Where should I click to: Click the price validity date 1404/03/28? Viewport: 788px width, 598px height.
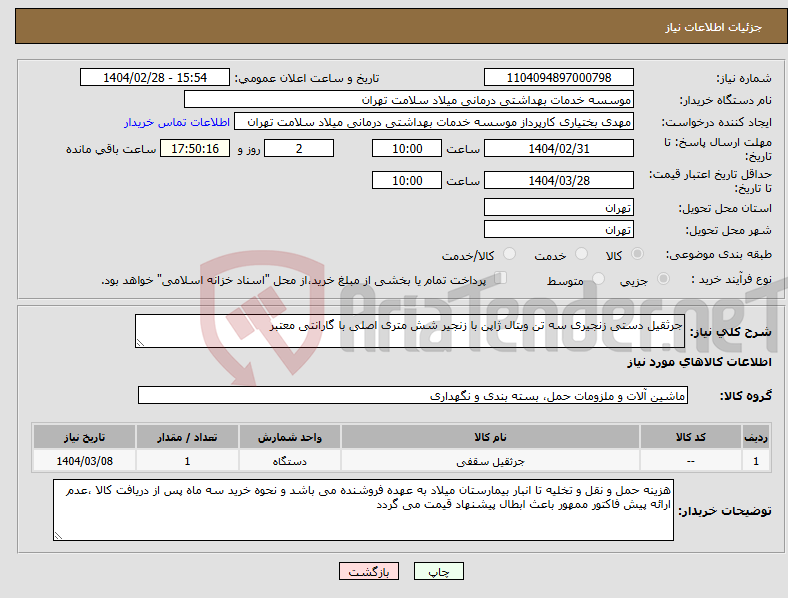click(x=558, y=180)
